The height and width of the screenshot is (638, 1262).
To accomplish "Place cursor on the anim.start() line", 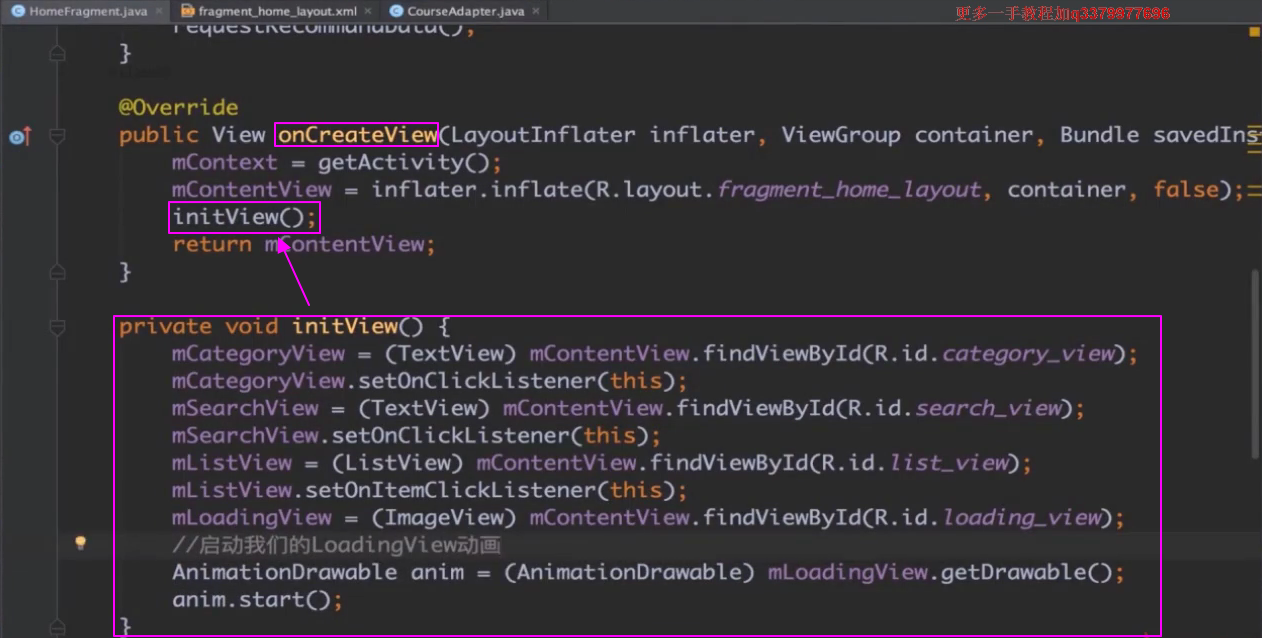I will tap(256, 600).
